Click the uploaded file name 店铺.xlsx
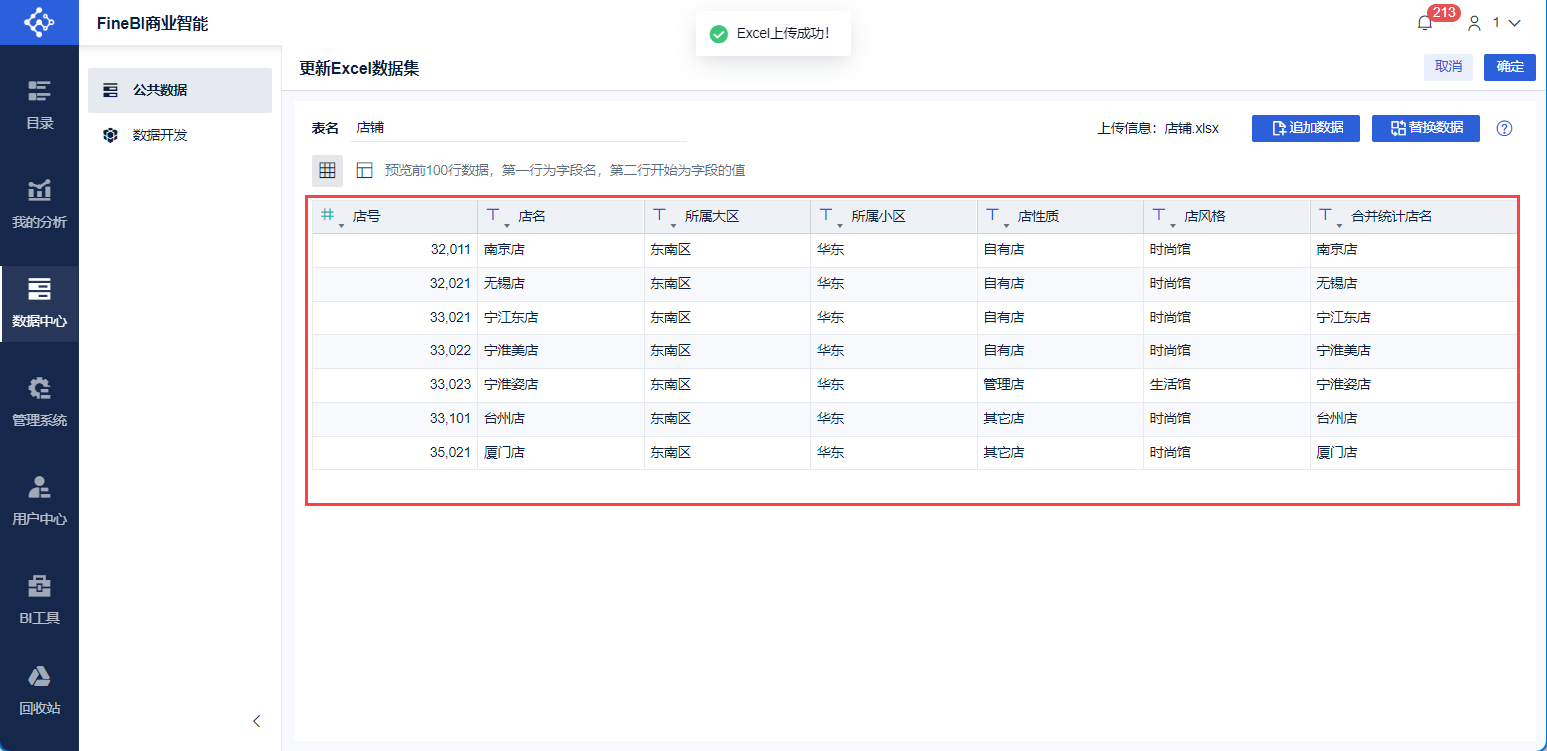1547x751 pixels. point(1192,128)
